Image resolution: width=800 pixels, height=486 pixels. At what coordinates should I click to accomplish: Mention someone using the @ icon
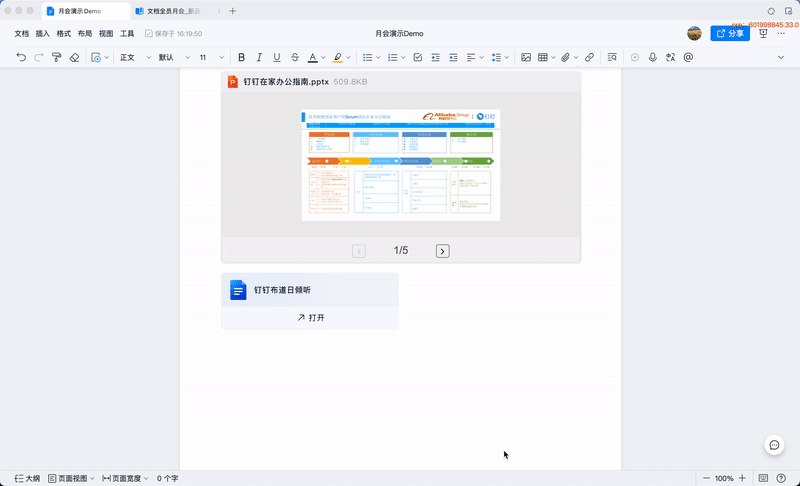point(688,57)
